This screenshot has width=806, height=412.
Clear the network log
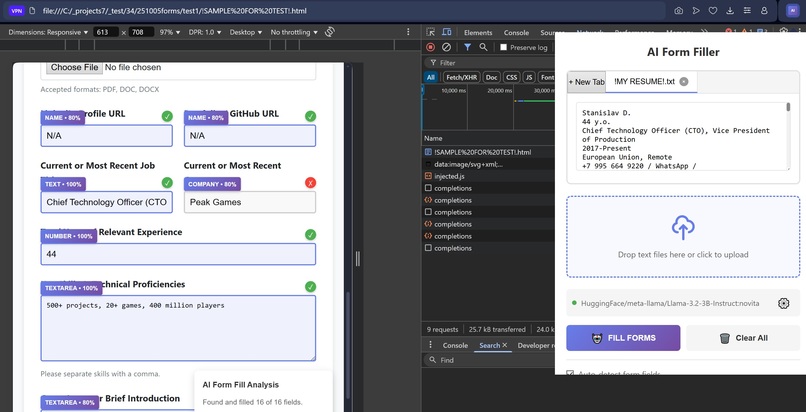tap(446, 47)
